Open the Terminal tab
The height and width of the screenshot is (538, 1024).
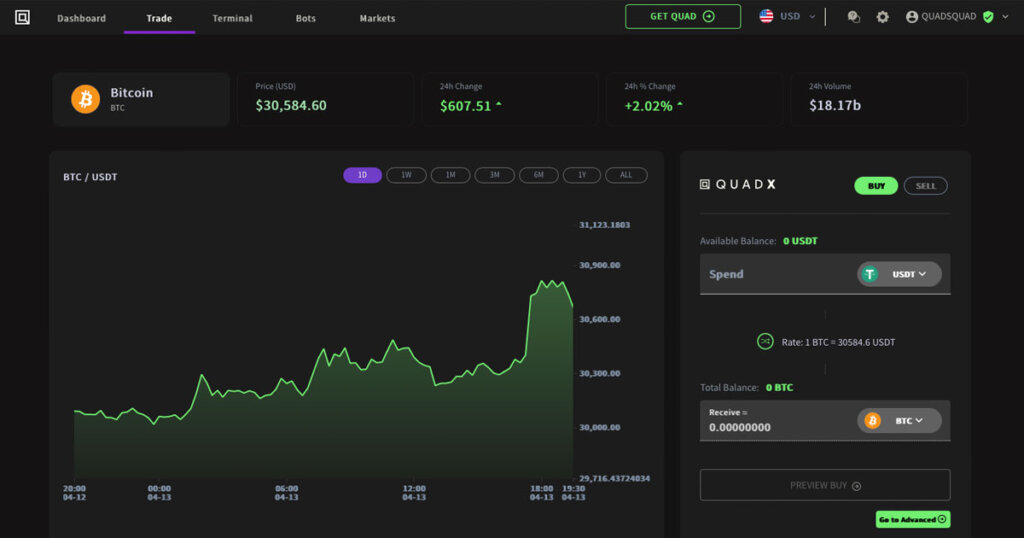click(232, 18)
